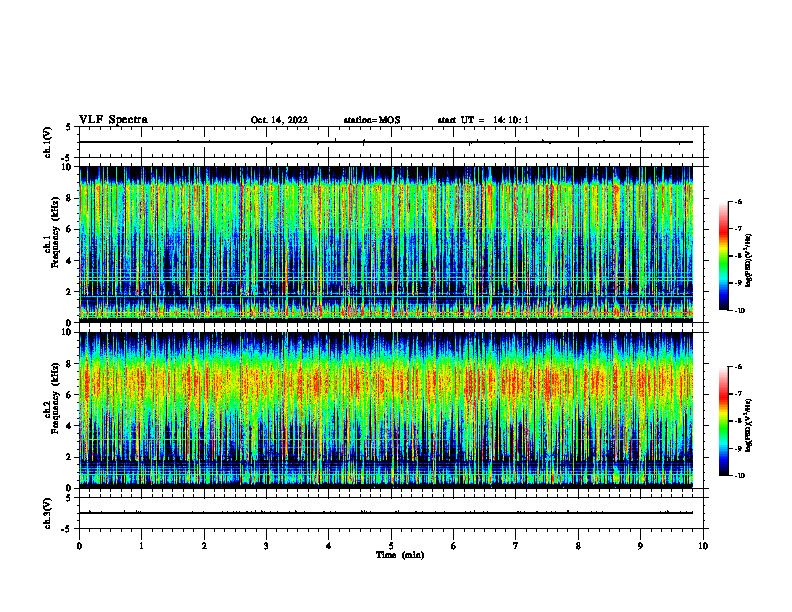Click the "Time (min)" x-axis title
The image size is (792, 612).
point(400,555)
